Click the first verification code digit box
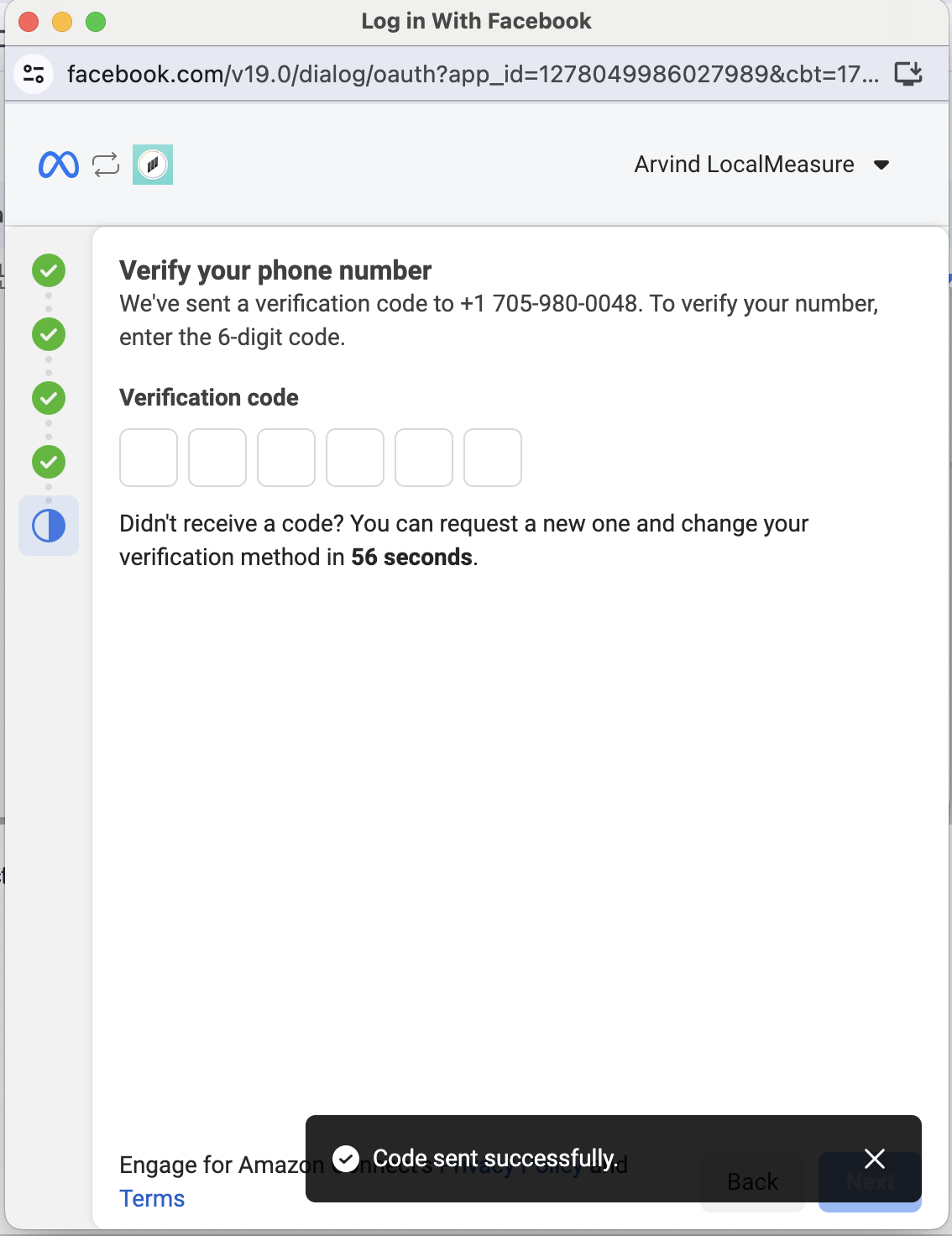This screenshot has width=952, height=1236. click(x=149, y=458)
